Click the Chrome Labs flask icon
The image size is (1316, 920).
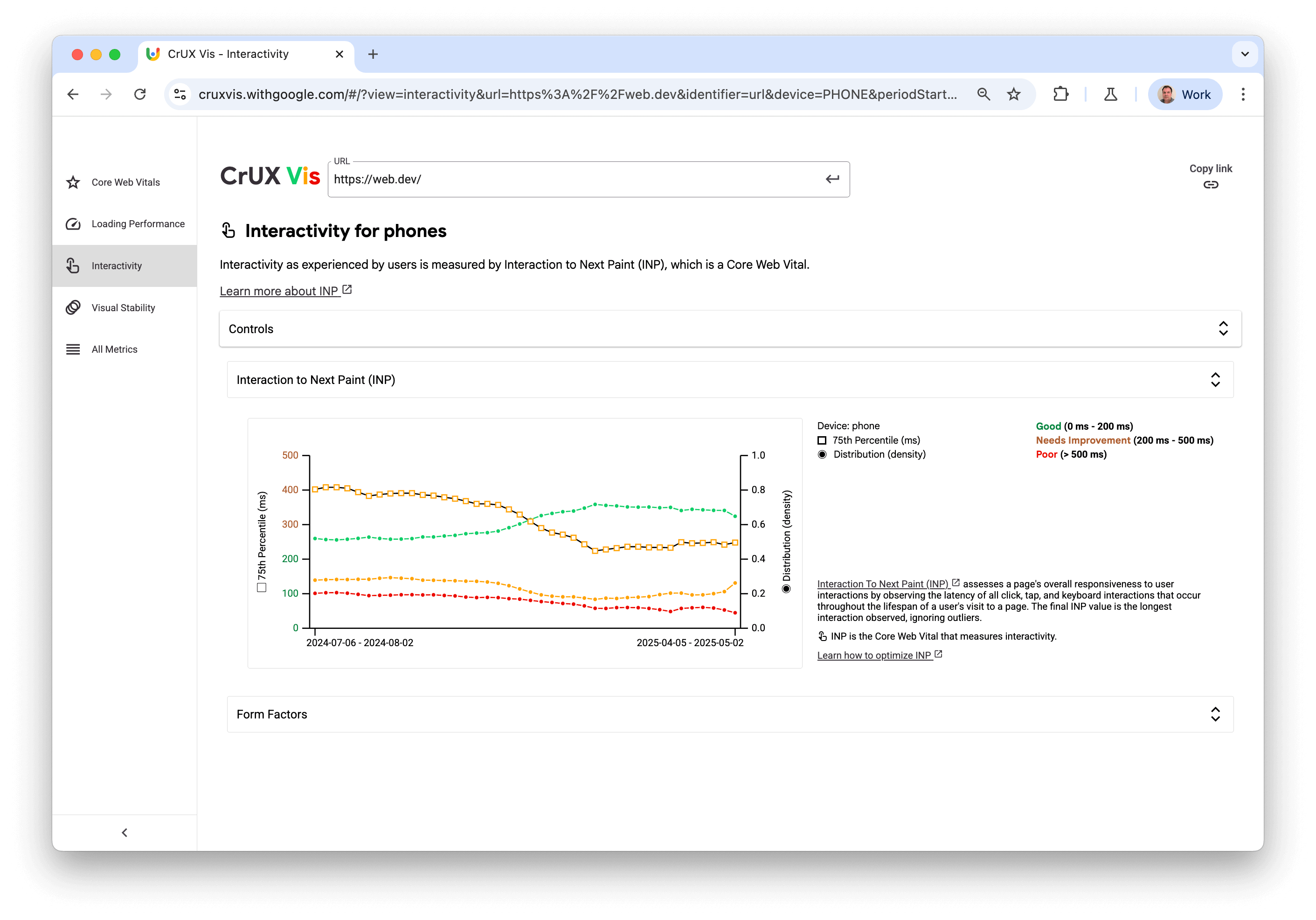(x=1110, y=94)
